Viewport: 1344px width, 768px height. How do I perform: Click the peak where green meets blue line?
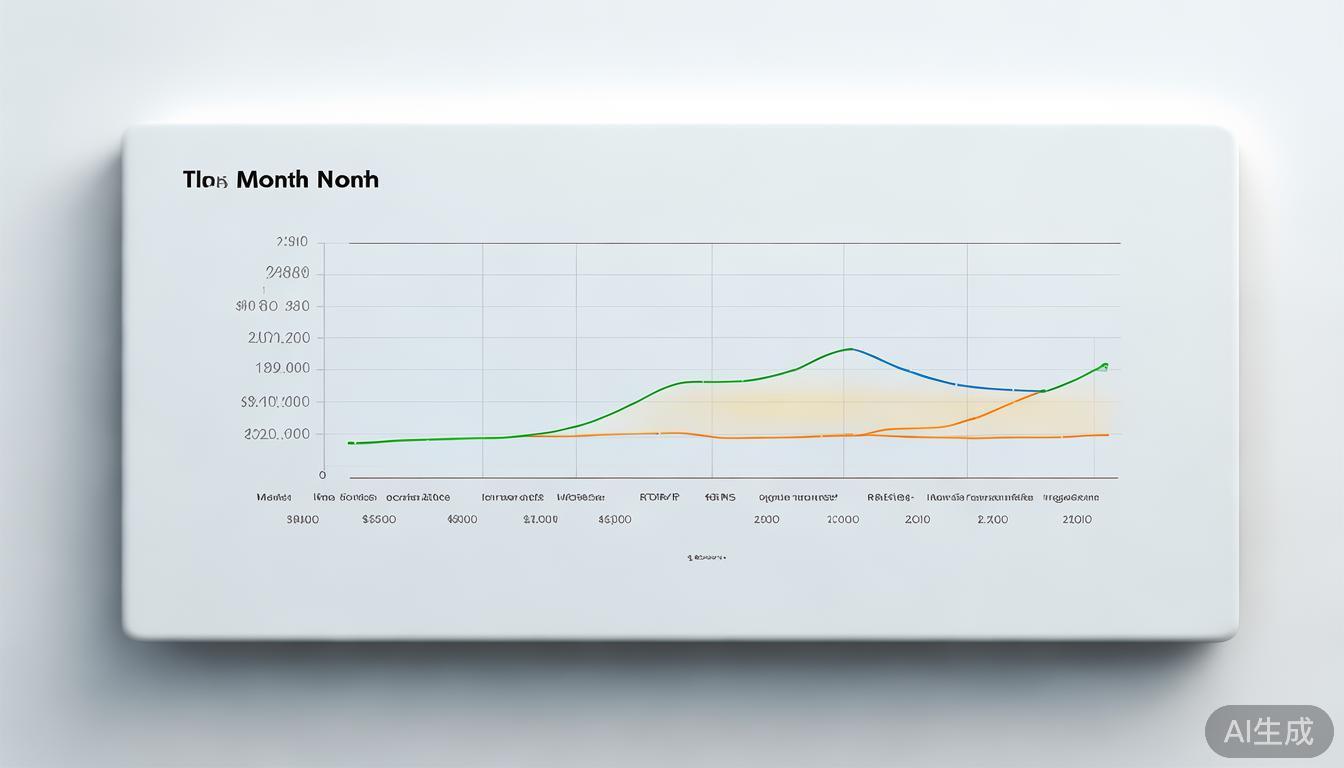tap(849, 349)
